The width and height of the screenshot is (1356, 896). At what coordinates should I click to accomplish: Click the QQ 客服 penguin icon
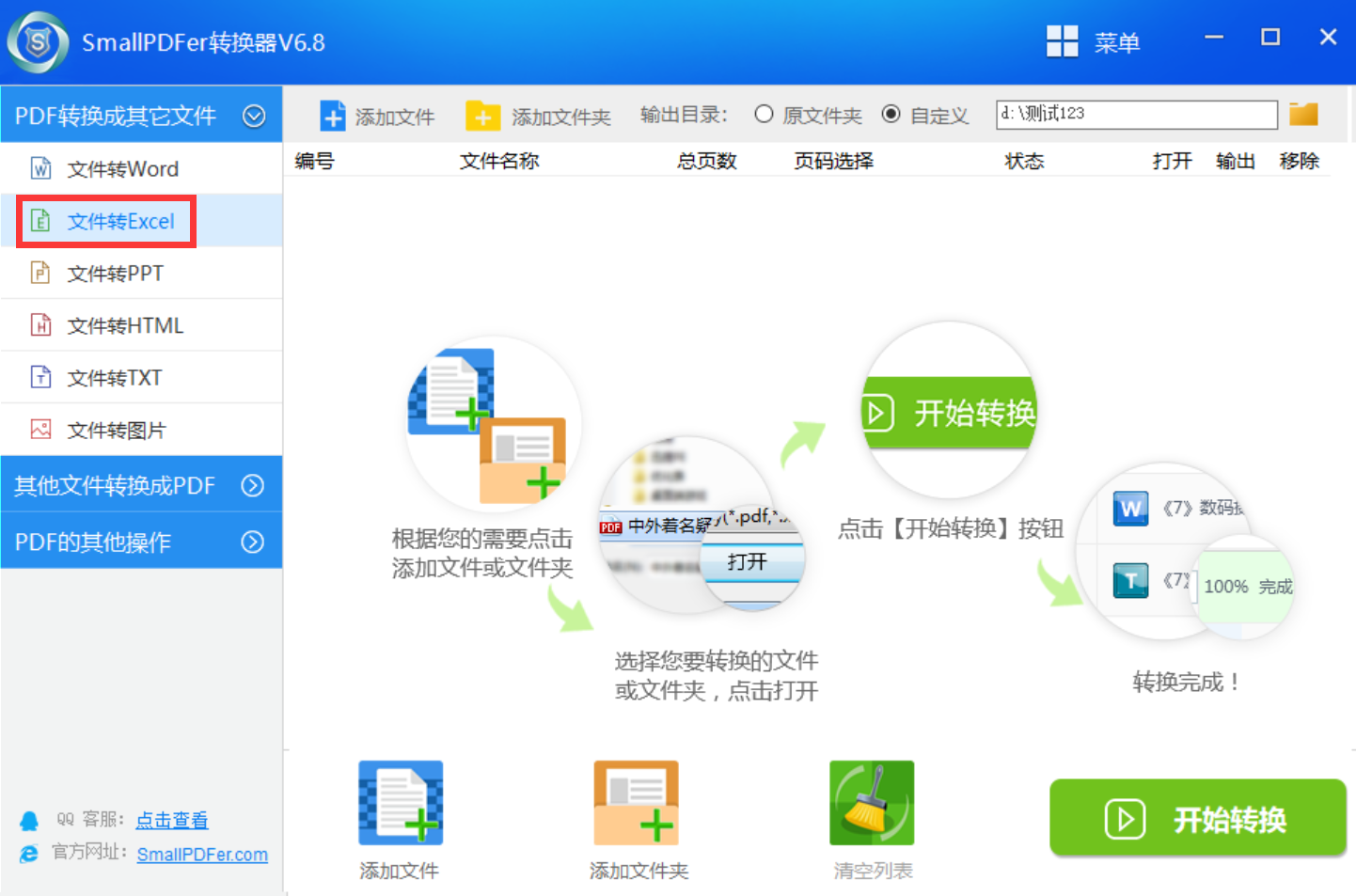[x=29, y=821]
